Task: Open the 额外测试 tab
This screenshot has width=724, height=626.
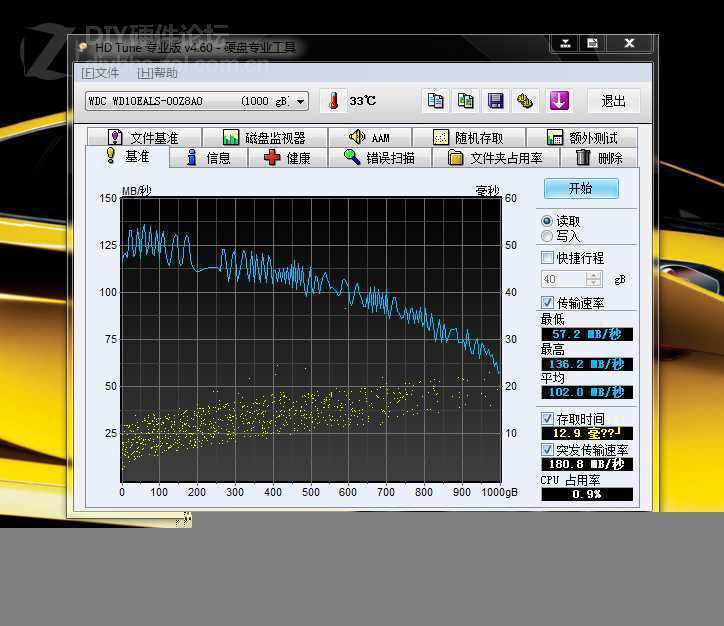Action: click(582, 138)
